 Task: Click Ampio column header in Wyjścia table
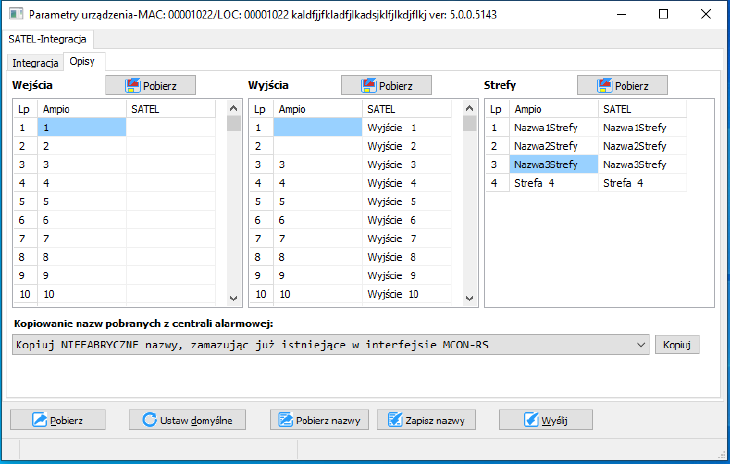tap(318, 109)
